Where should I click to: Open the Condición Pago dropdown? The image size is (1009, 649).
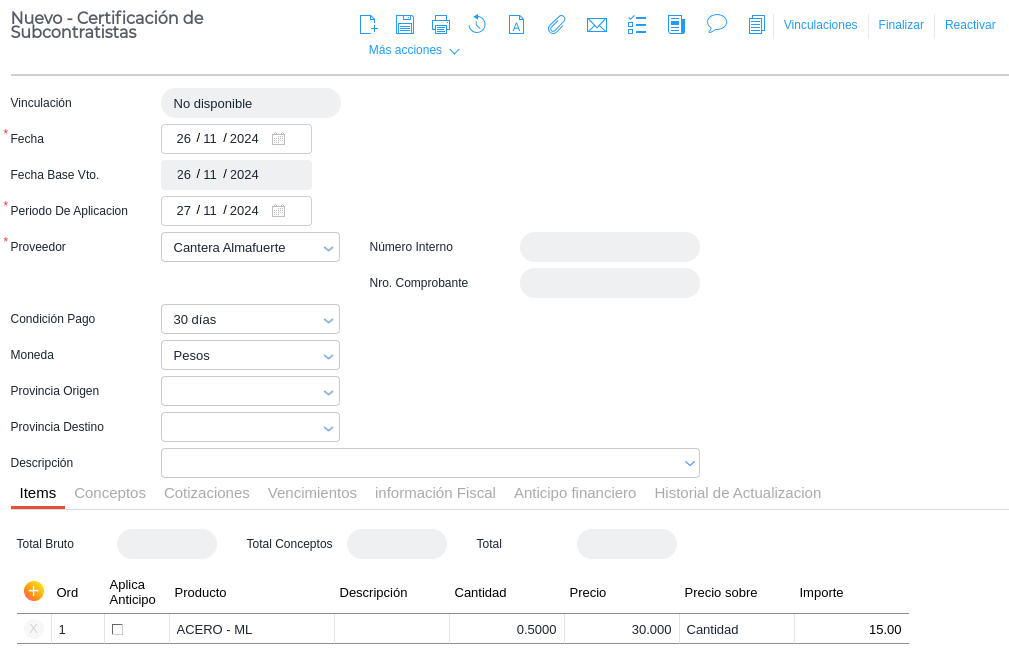coord(328,320)
